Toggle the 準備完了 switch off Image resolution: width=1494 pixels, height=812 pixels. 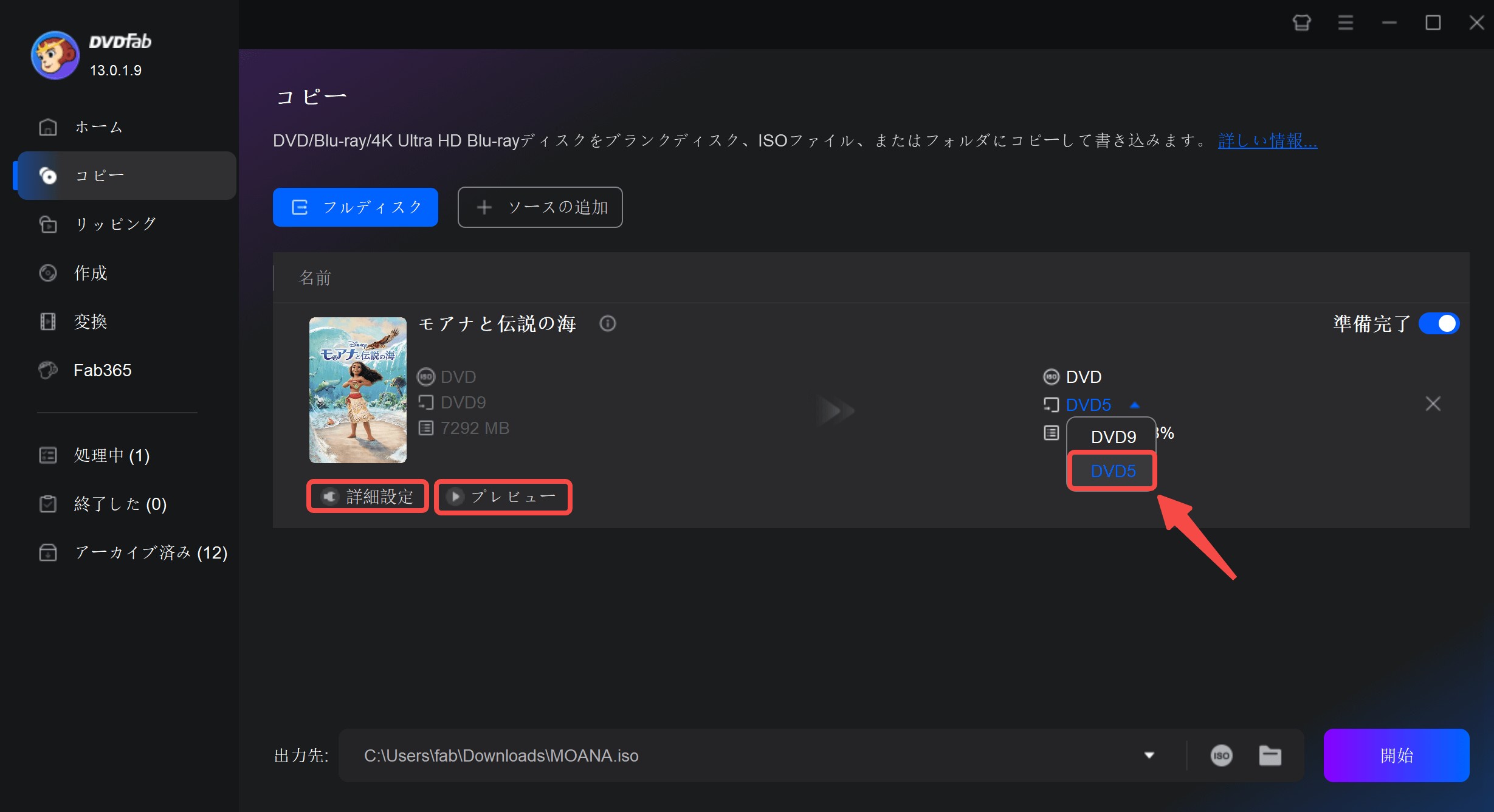click(1439, 323)
